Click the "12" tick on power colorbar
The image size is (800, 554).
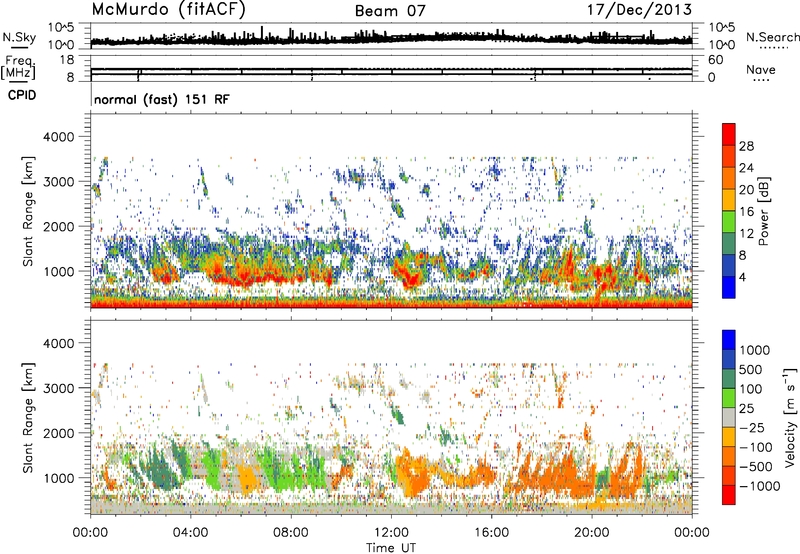[746, 234]
